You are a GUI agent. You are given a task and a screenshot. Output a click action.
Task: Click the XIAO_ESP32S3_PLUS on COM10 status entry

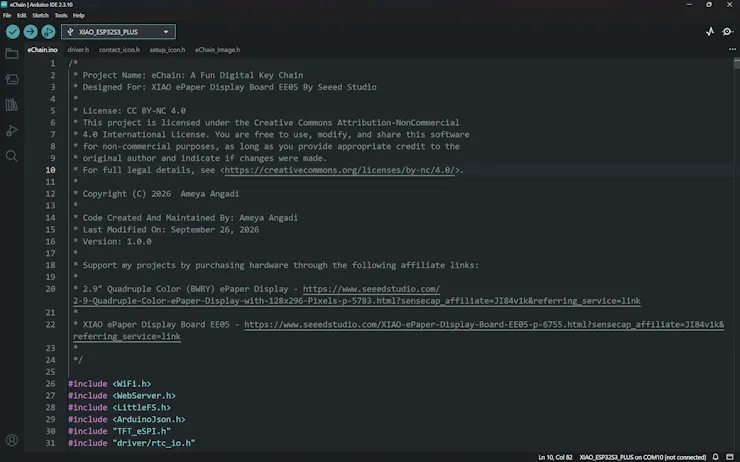(x=642, y=457)
